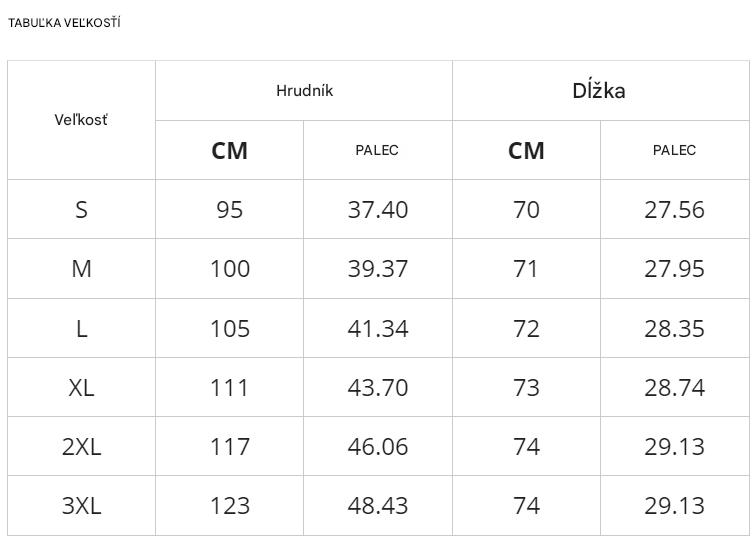
Task: Click the Hrudník header cell
Action: pyautogui.click(x=304, y=91)
